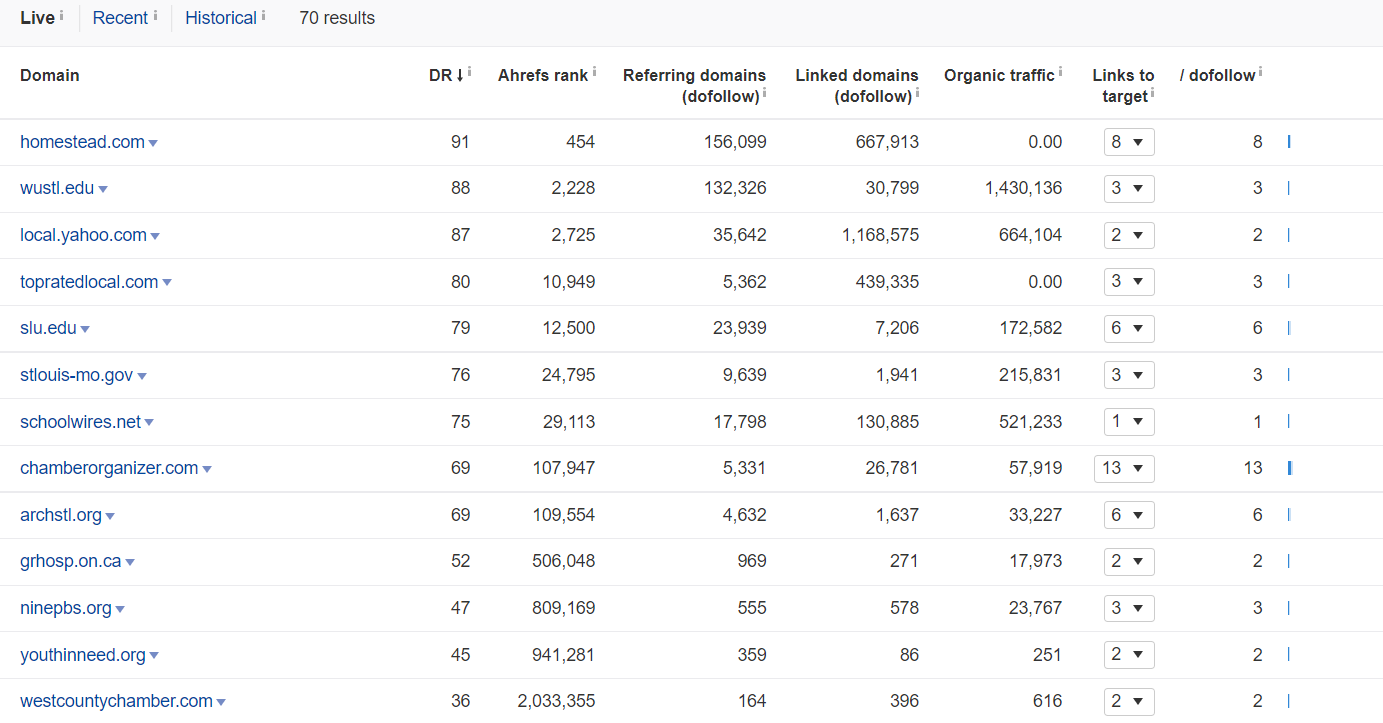Expand the caret menu beside topratedlocal.com

point(167,284)
